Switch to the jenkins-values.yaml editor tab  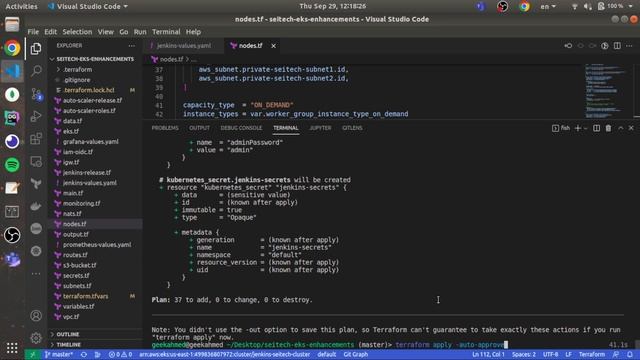click(184, 46)
